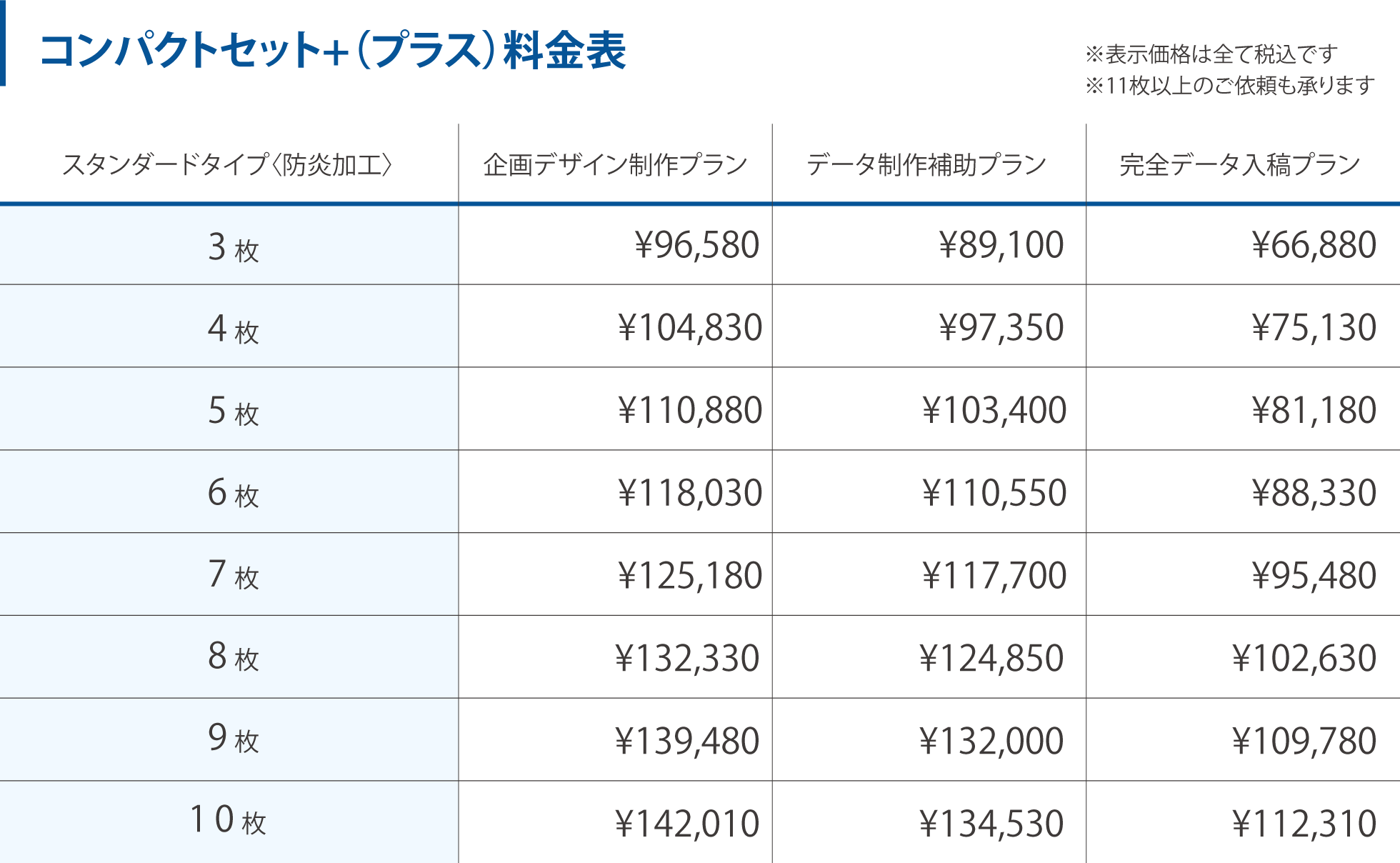Click the ¥117,700 price cell
Screen dimensions: 1400x863
pyautogui.click(x=994, y=576)
